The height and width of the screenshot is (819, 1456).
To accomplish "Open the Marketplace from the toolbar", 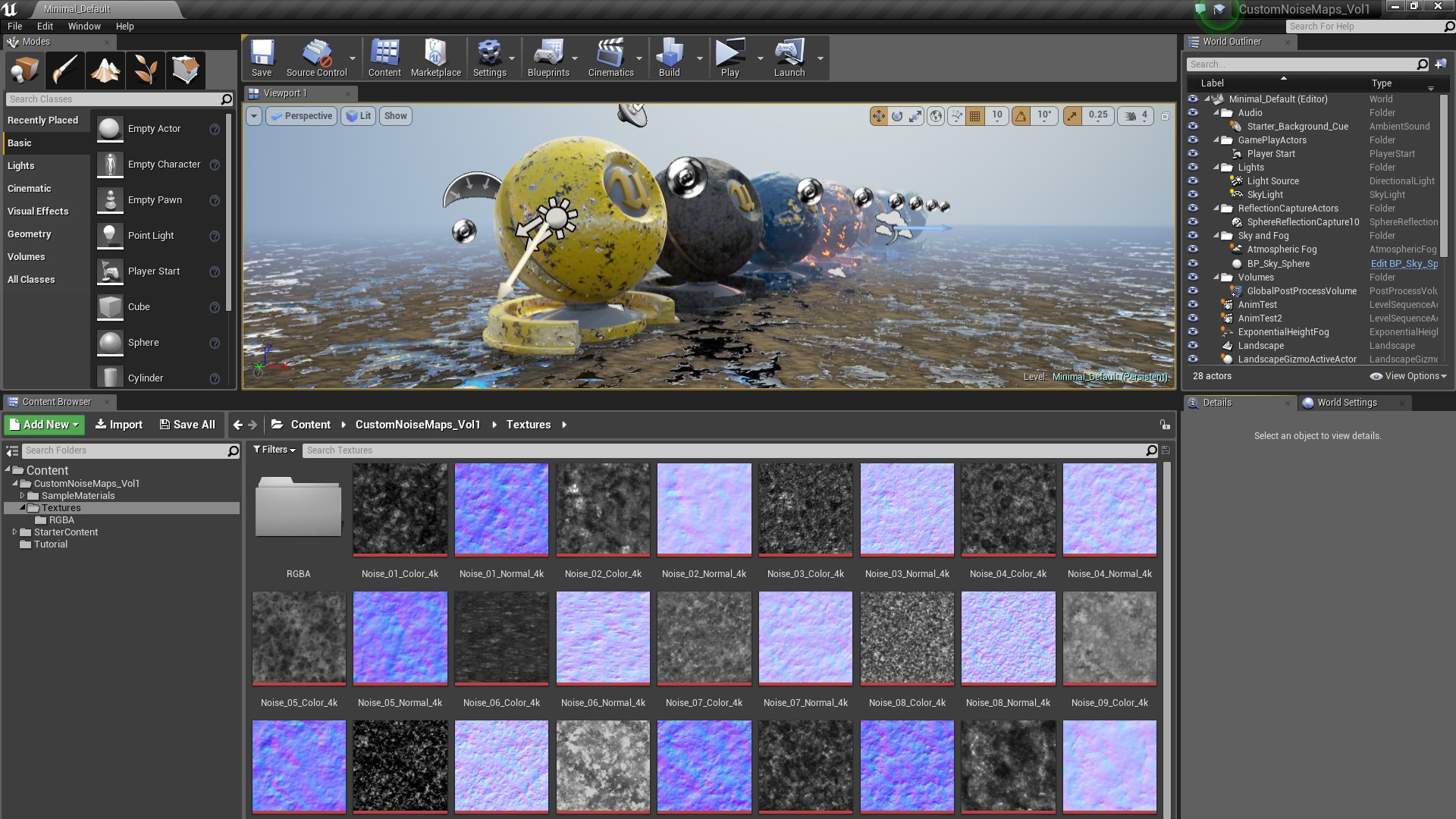I will 435,57.
